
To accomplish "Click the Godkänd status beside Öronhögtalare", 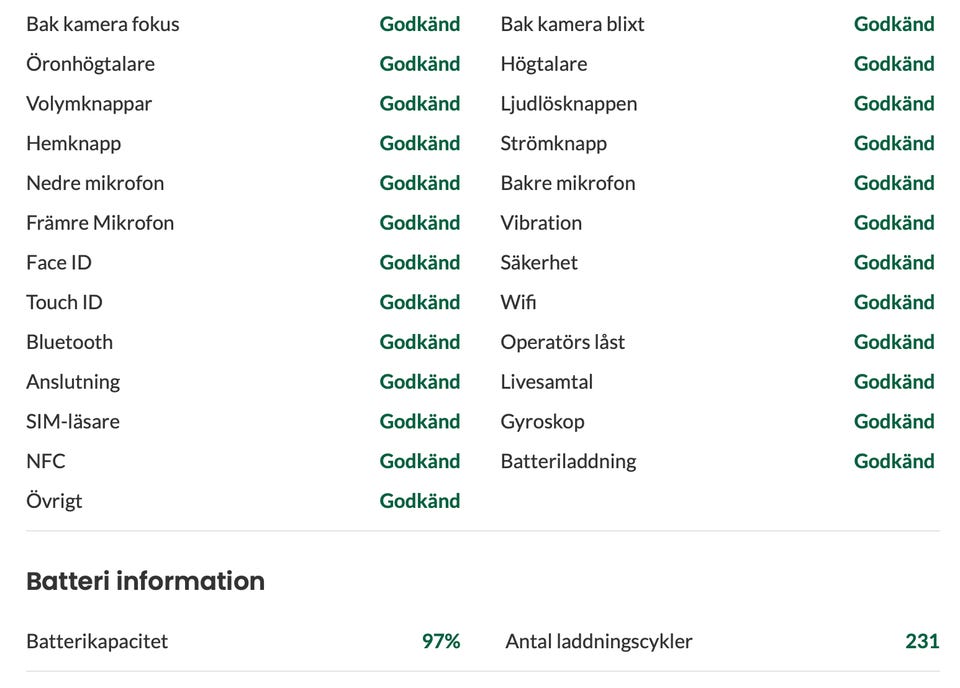I will click(420, 64).
